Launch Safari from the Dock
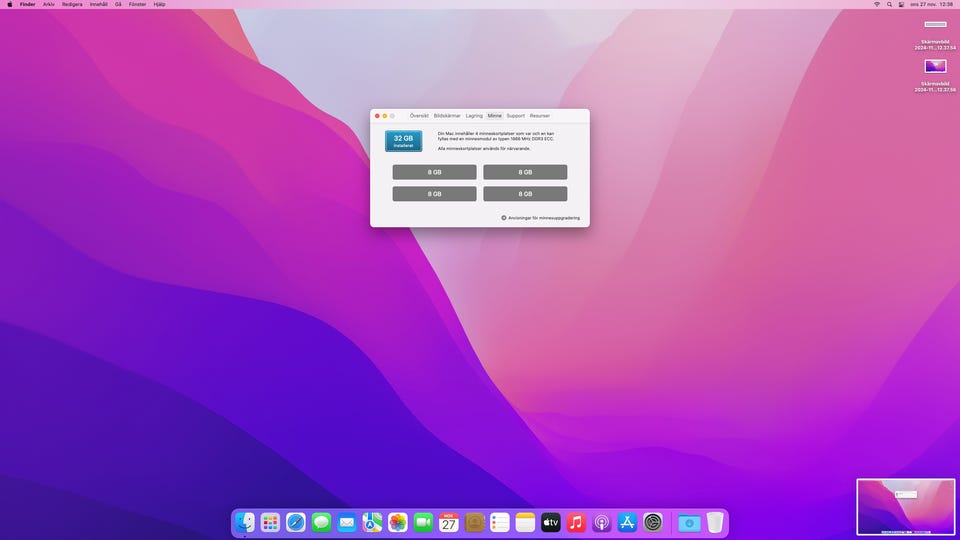Image resolution: width=960 pixels, height=540 pixels. pos(296,522)
